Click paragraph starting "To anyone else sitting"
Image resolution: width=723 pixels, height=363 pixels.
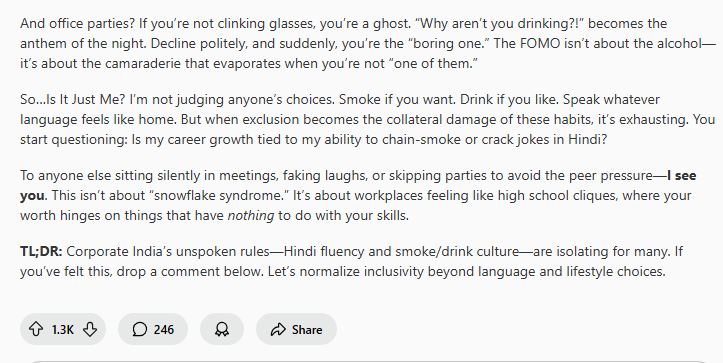click(x=358, y=196)
